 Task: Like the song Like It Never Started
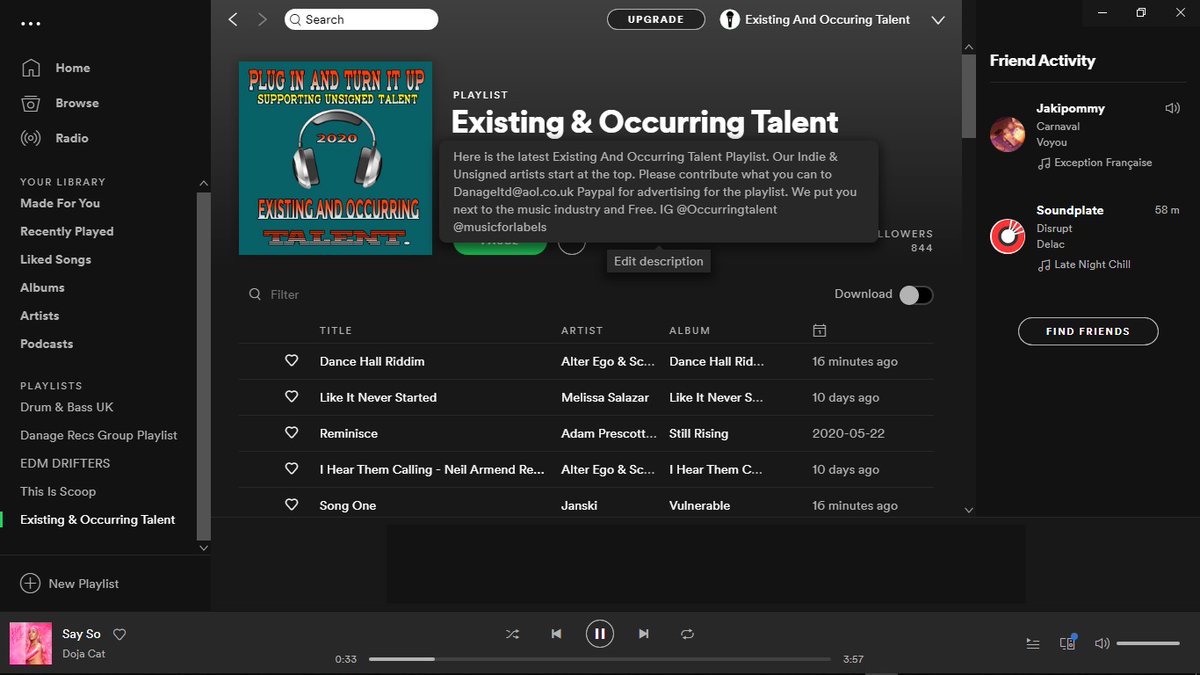coord(292,397)
